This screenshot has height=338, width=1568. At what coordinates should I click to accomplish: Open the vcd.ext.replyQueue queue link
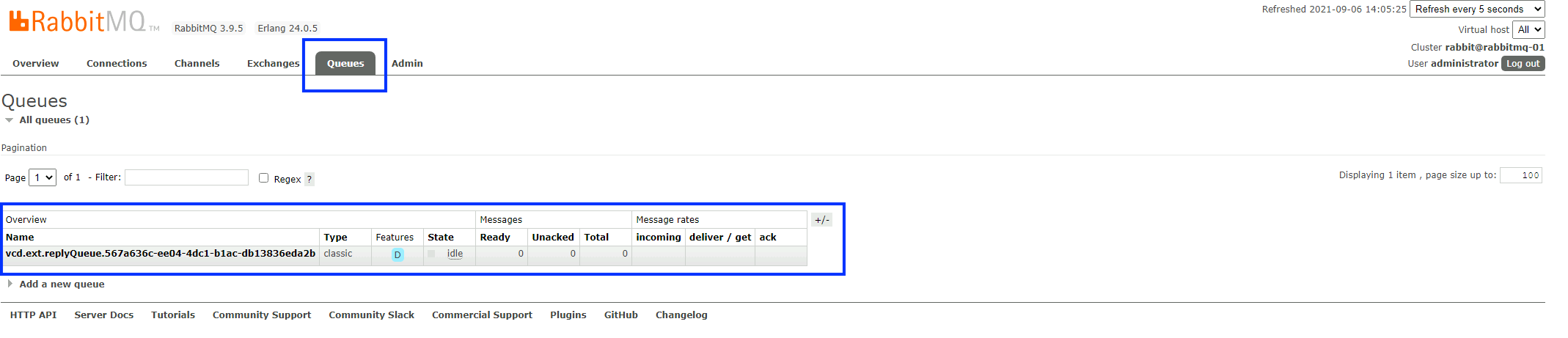pos(161,254)
